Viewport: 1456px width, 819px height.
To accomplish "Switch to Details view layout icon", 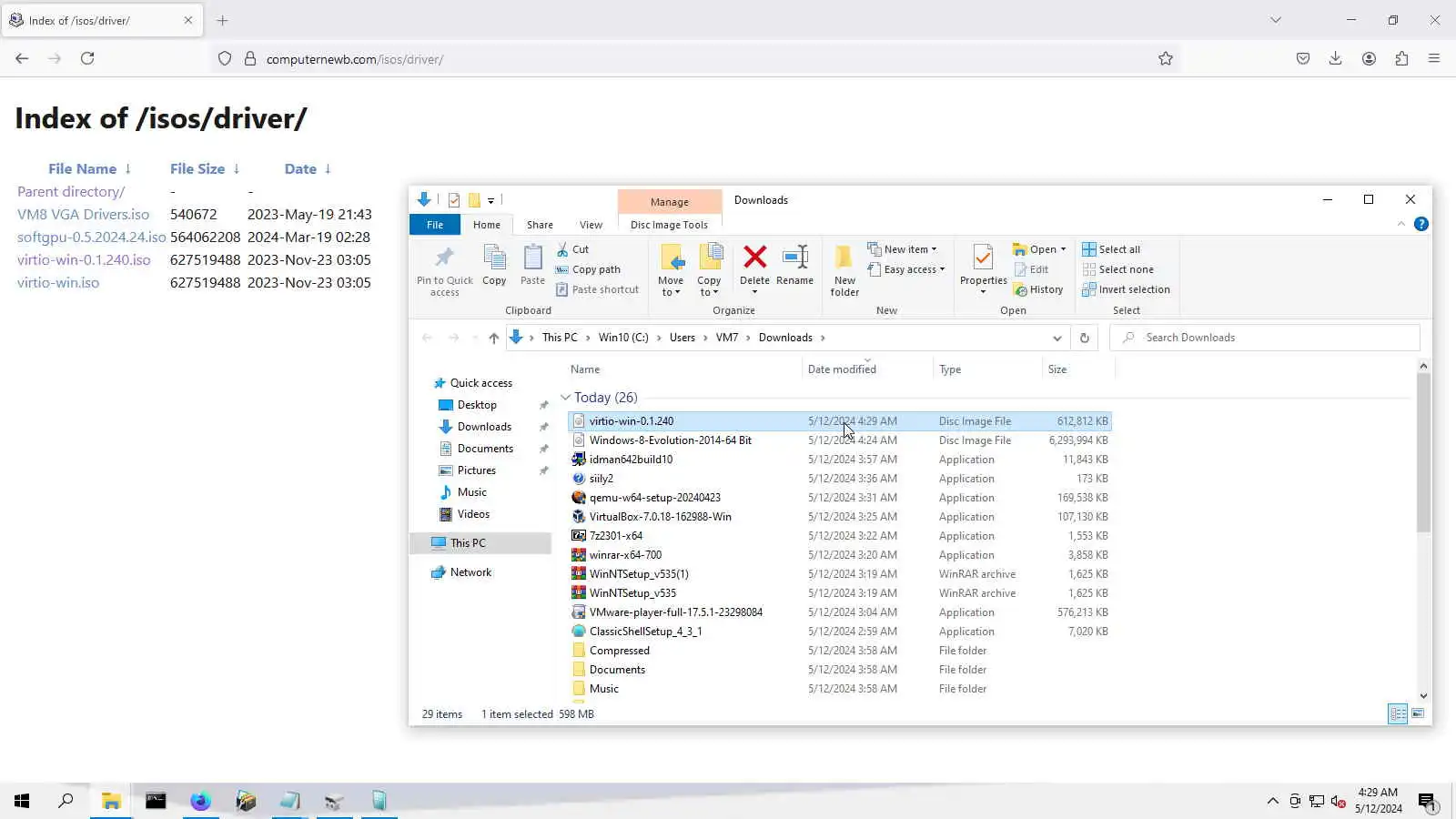I will (1398, 714).
